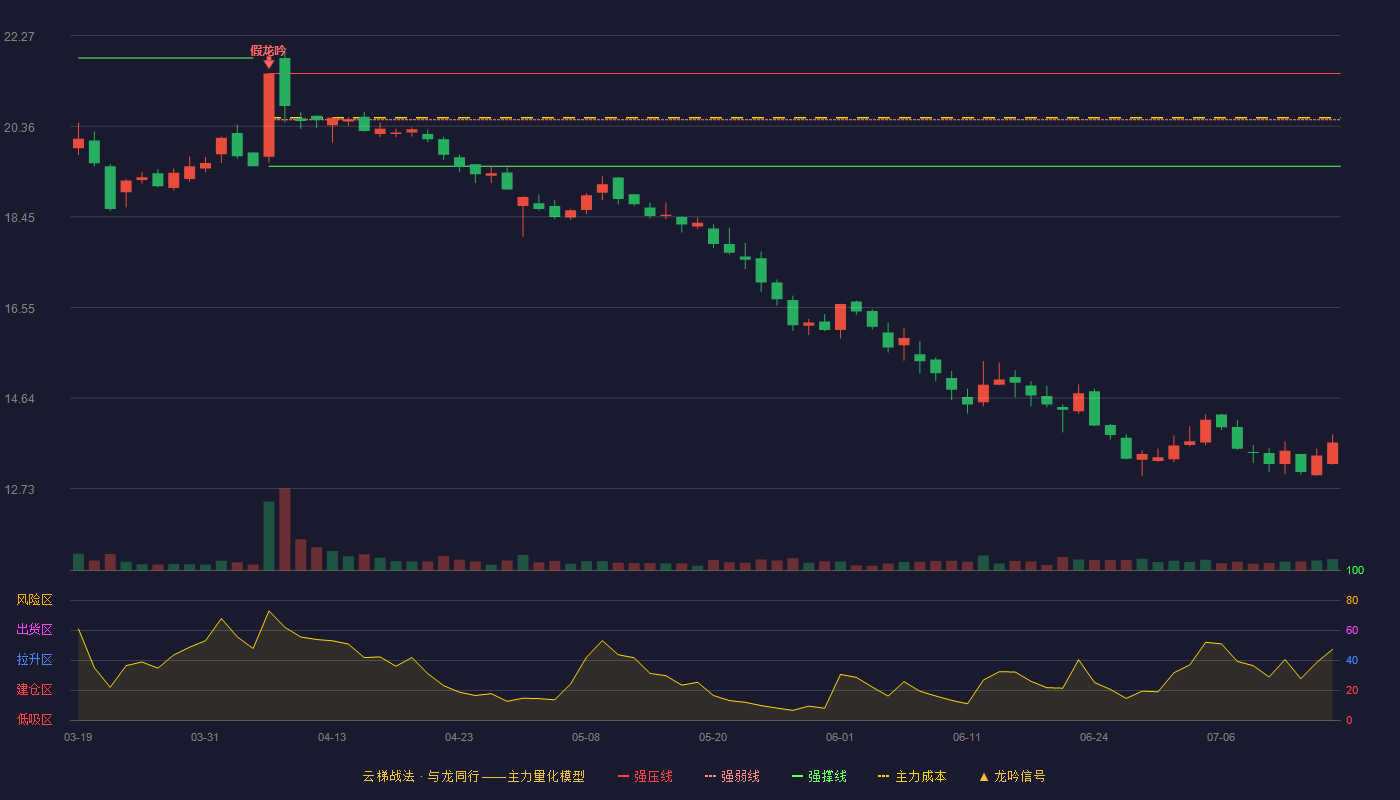
Task: Click the 低吸区 zone label
Action: [x=34, y=720]
